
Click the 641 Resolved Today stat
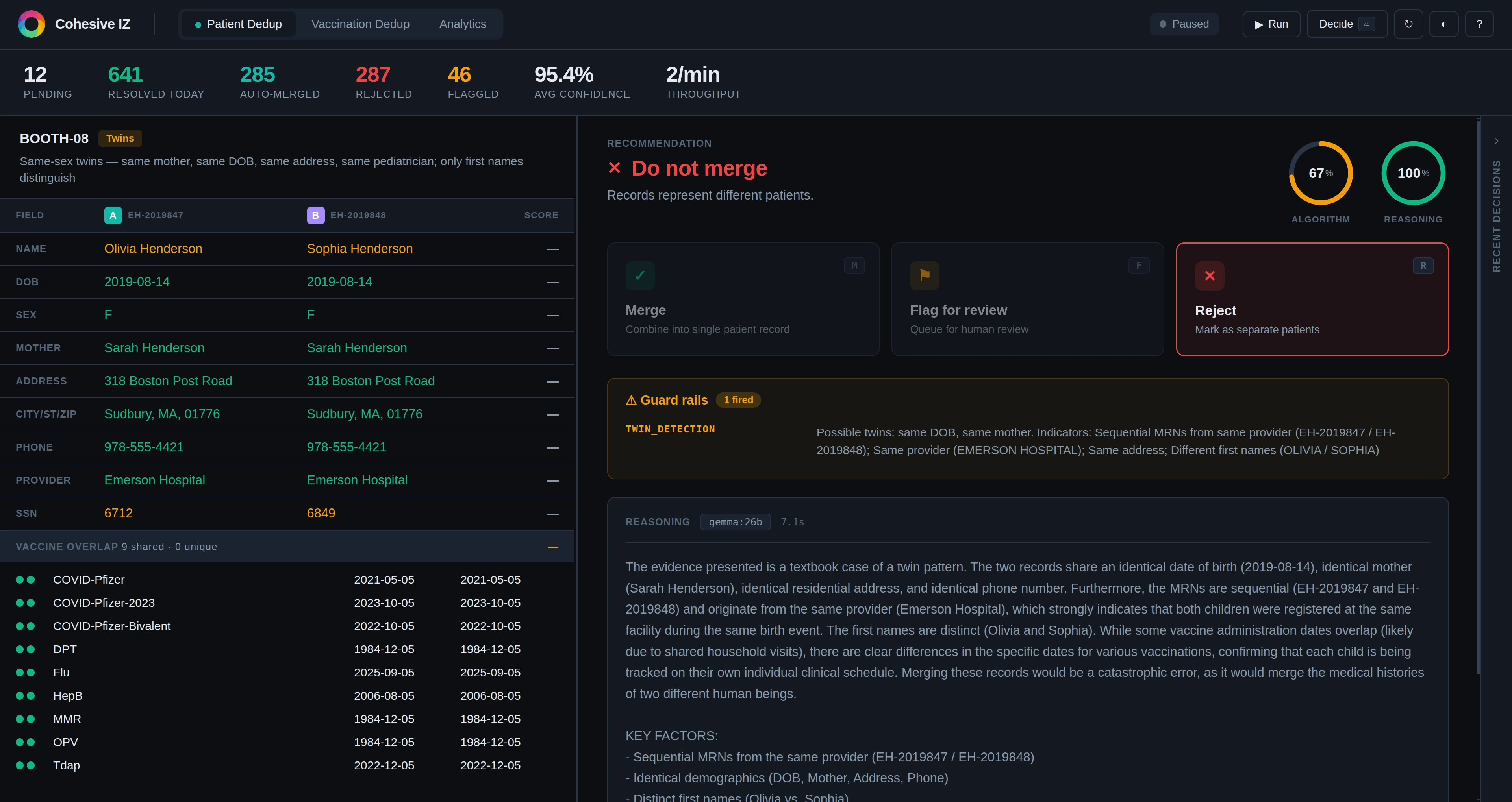click(x=156, y=82)
